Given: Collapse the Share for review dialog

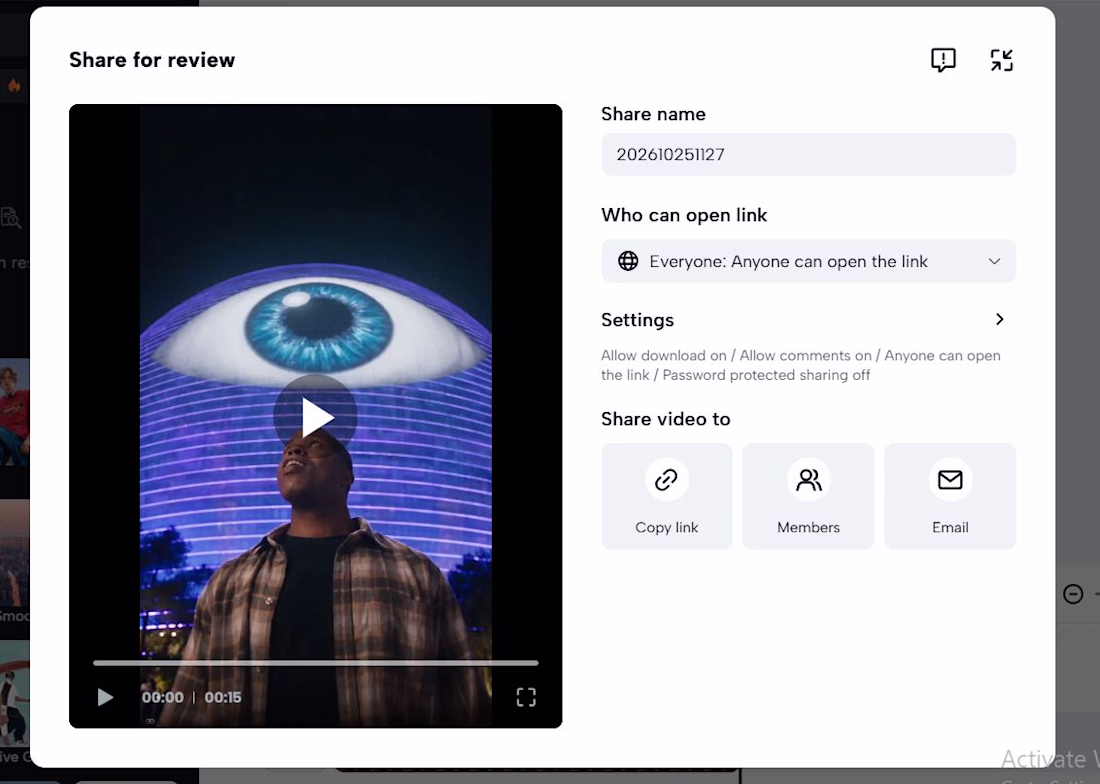Looking at the screenshot, I should pyautogui.click(x=1002, y=60).
